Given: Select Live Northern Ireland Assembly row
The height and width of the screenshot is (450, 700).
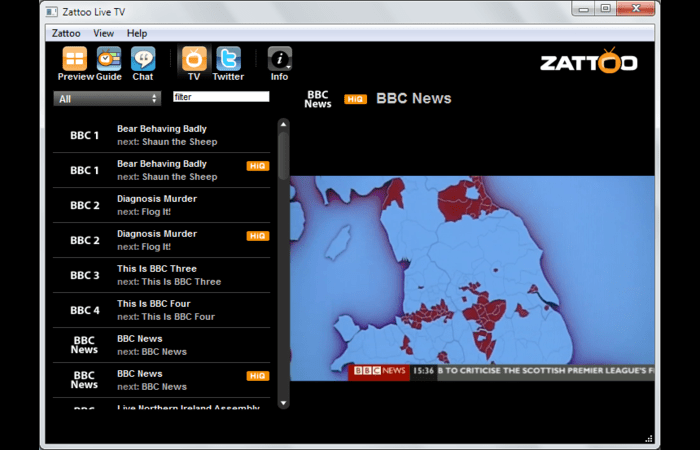Looking at the screenshot, I should click(162, 404).
